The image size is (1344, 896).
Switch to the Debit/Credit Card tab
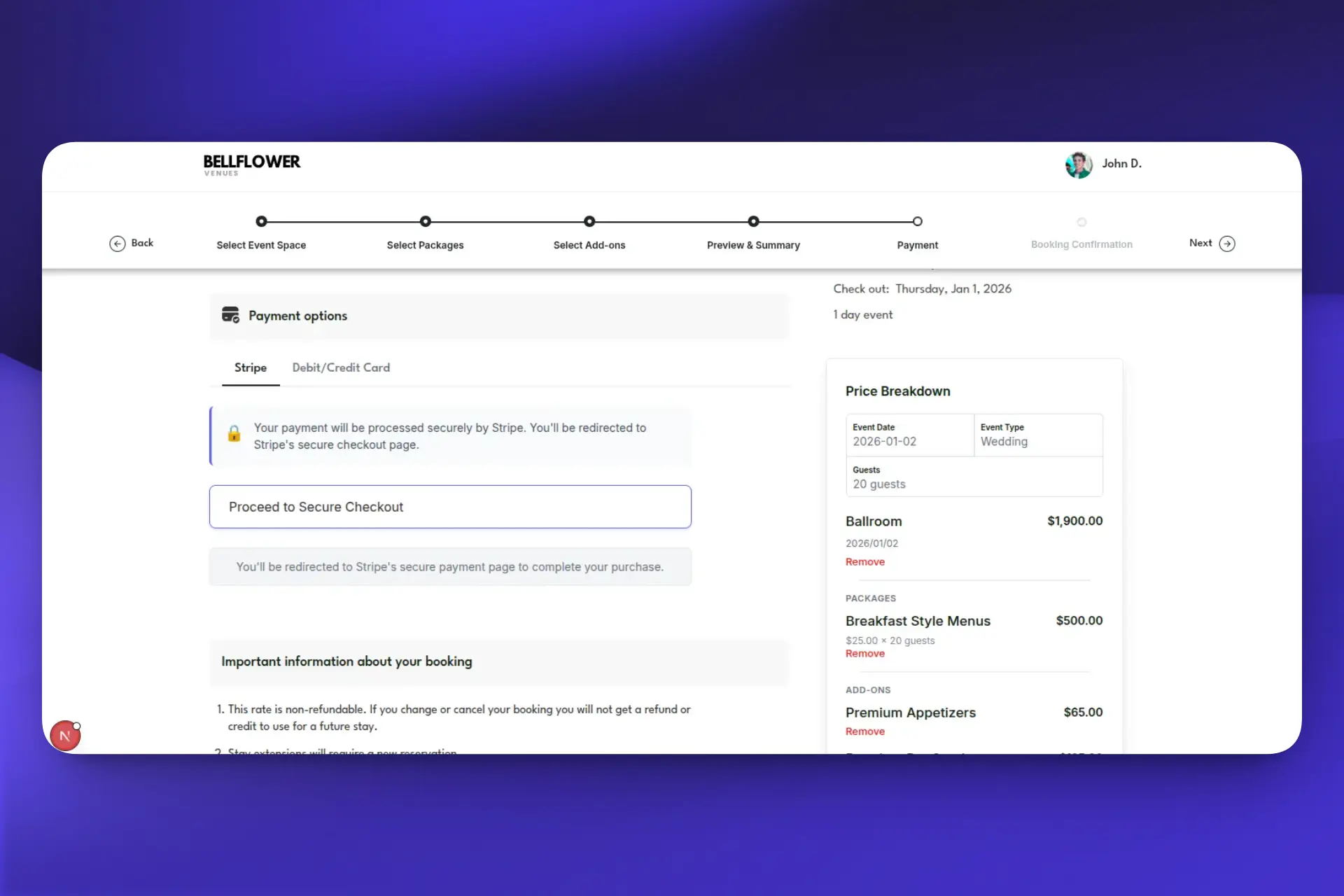point(341,367)
